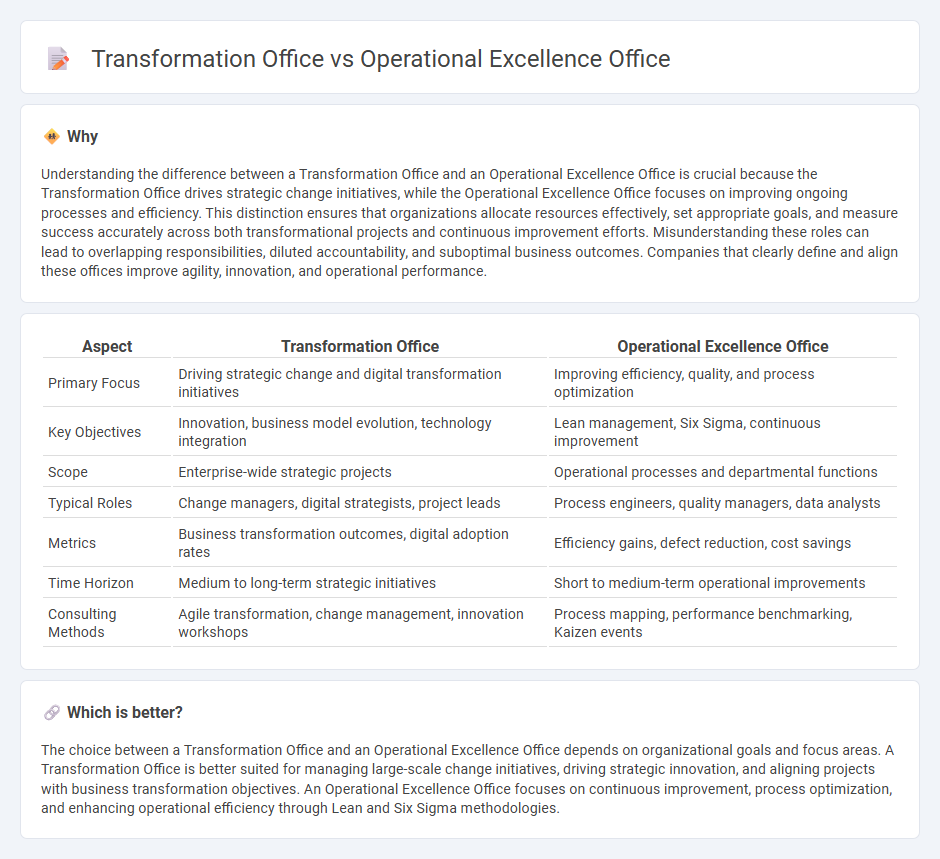Click cell Process engineers, quality managers, data analysts
Viewport: 940px width, 859px height.
(x=722, y=503)
